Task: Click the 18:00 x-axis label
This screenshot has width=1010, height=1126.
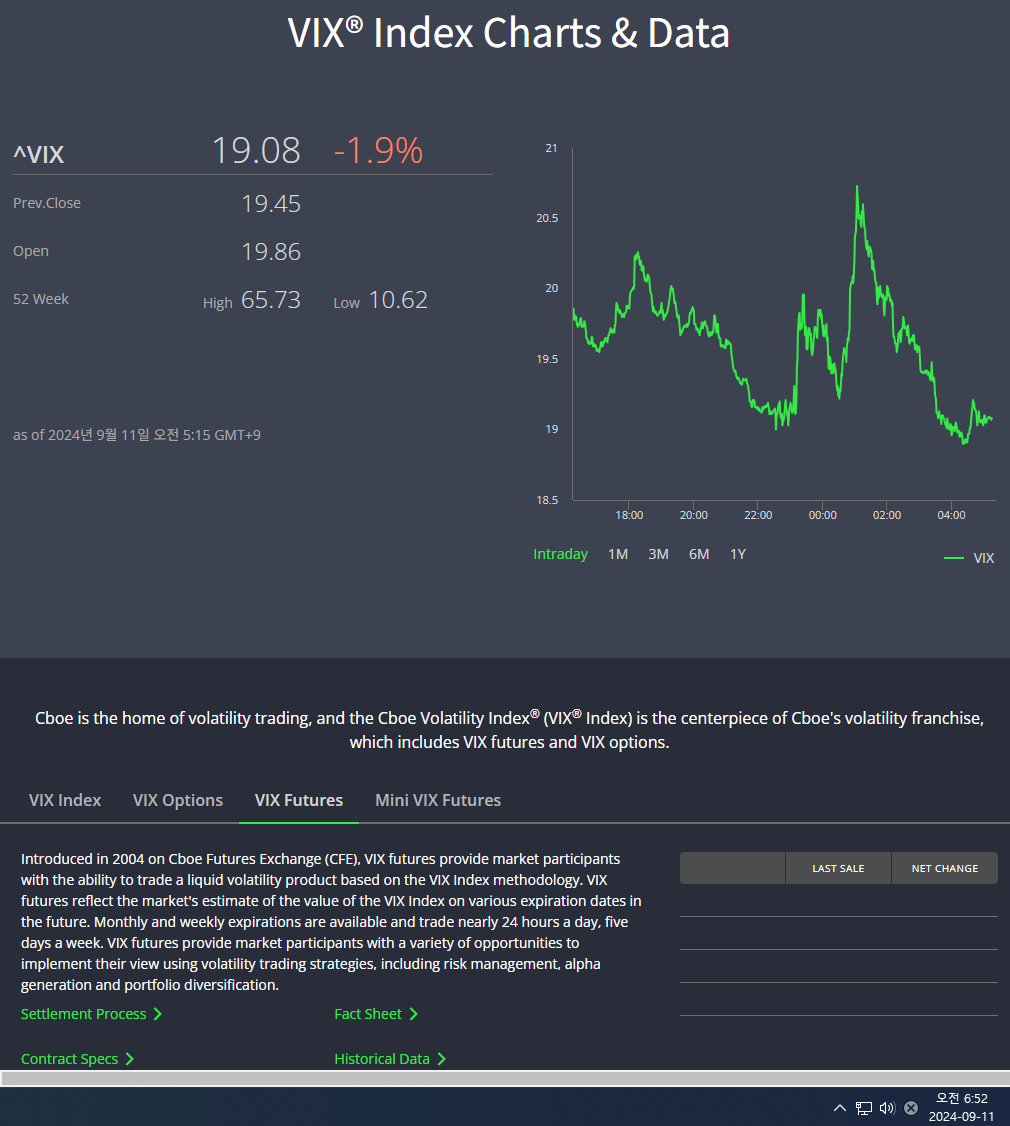Action: point(629,515)
